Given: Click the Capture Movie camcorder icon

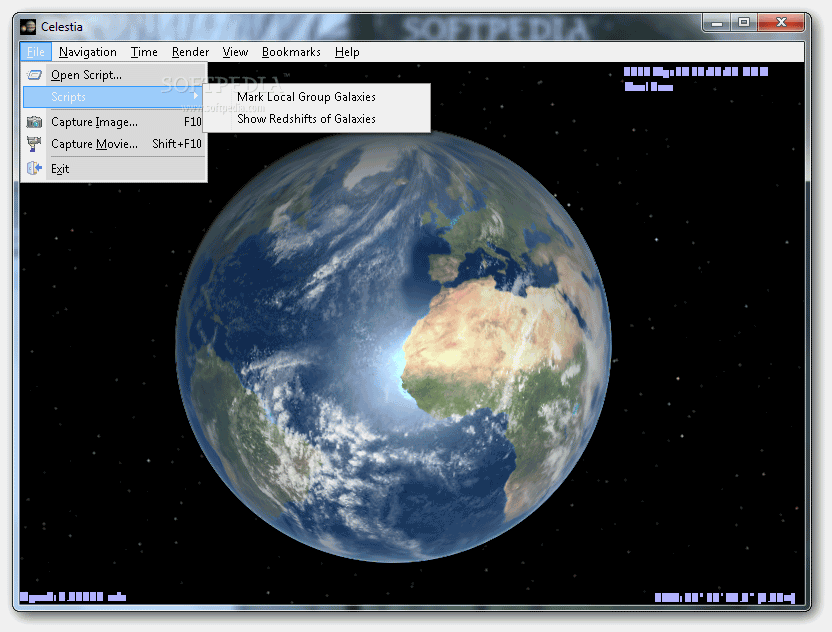Looking at the screenshot, I should point(34,144).
